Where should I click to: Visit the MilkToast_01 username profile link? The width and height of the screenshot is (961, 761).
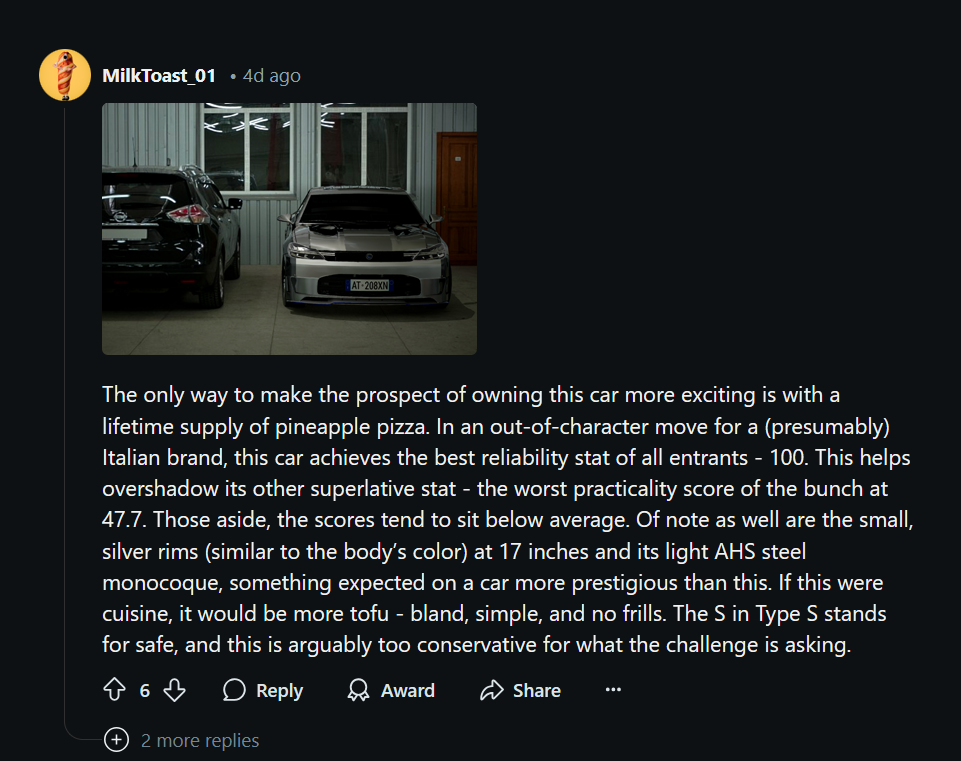[159, 76]
